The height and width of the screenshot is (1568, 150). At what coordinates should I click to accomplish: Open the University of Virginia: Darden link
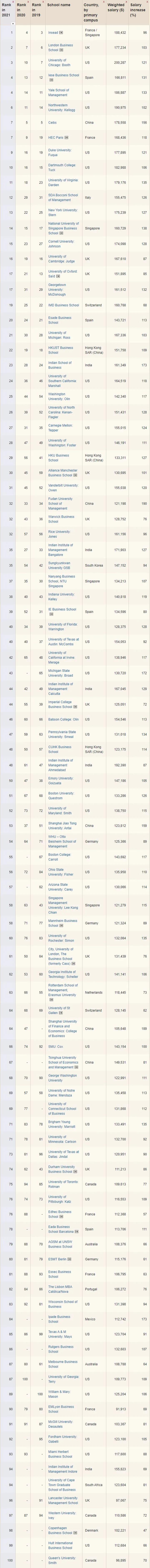63,182
